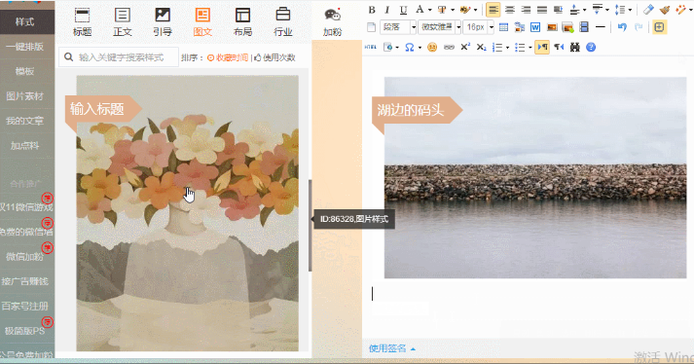Switch to the 图文 style tab
Viewport: 694px width, 364px height.
pyautogui.click(x=203, y=22)
